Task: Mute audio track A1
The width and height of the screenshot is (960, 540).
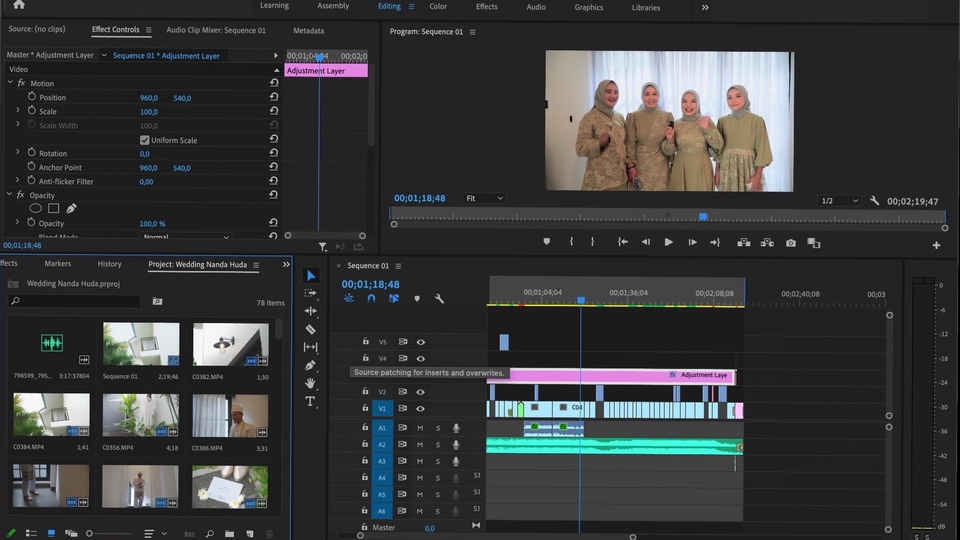Action: click(x=420, y=428)
